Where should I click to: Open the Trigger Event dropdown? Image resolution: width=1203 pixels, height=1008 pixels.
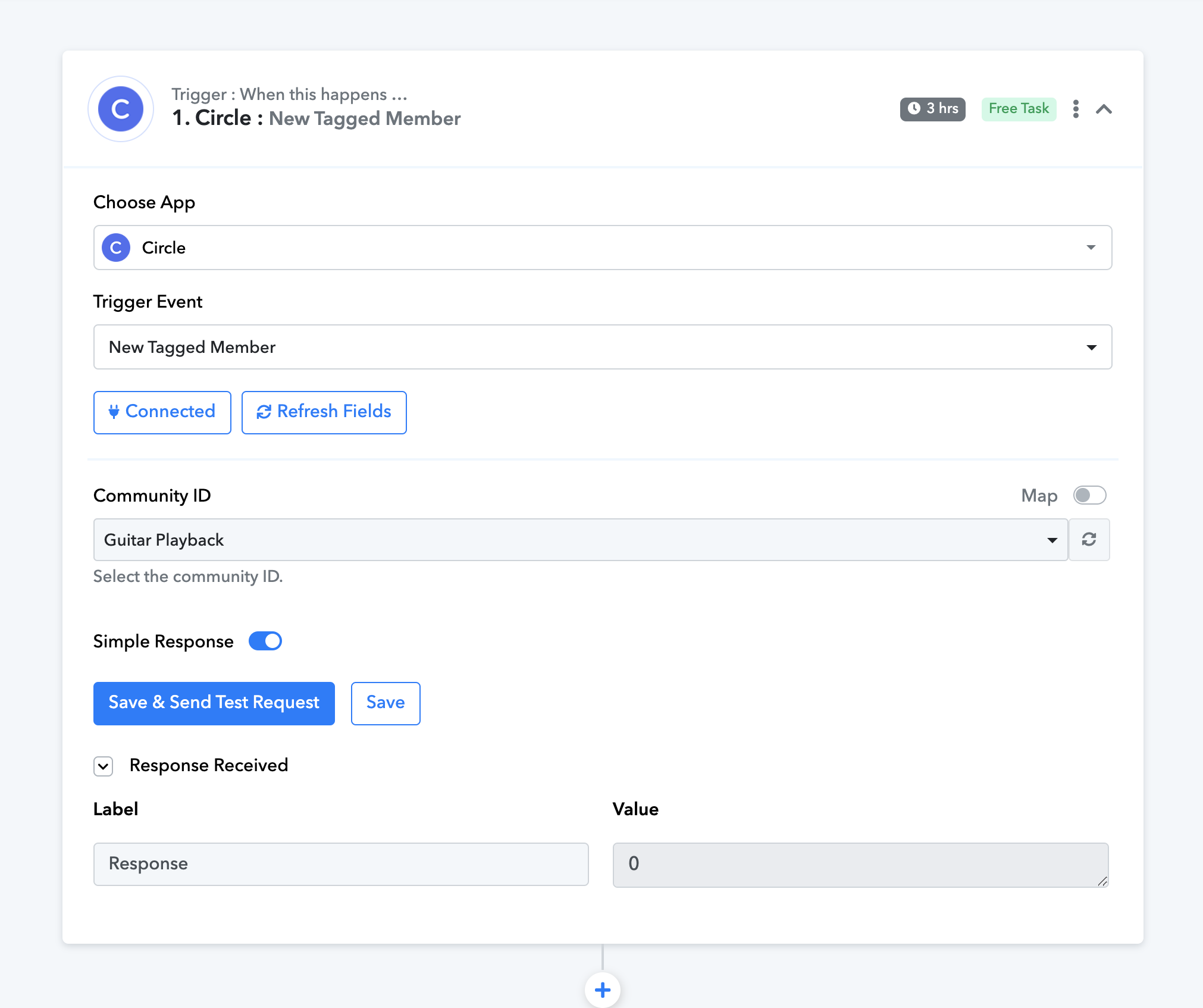click(602, 347)
